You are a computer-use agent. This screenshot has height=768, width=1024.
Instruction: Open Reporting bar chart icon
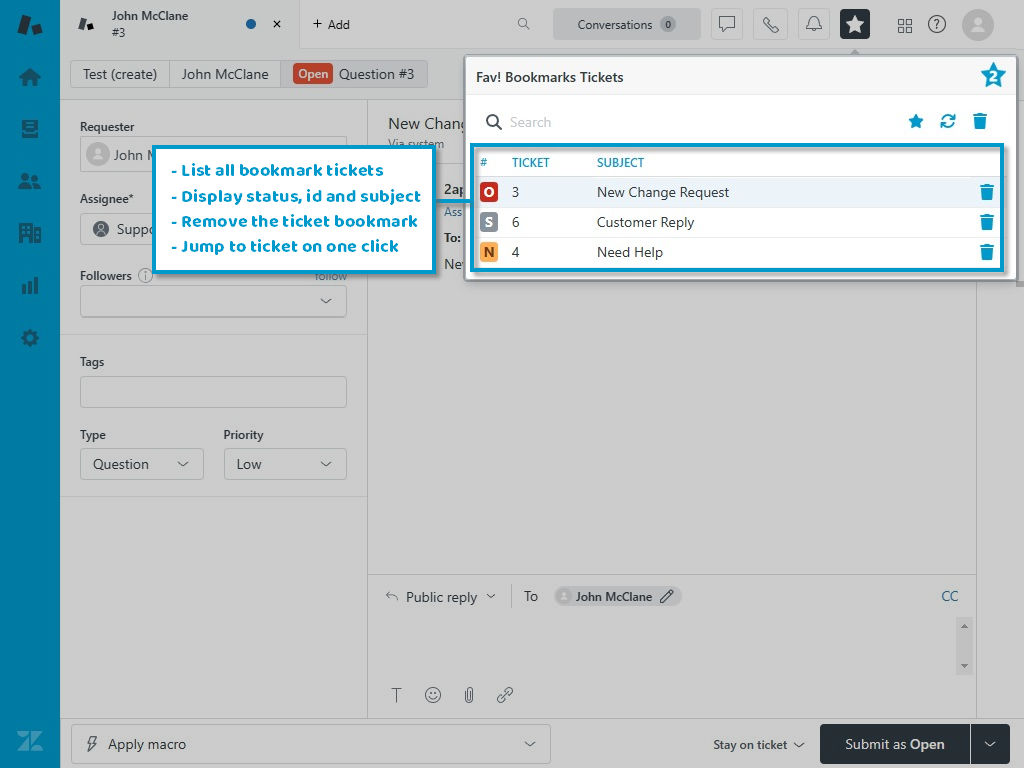[x=30, y=286]
